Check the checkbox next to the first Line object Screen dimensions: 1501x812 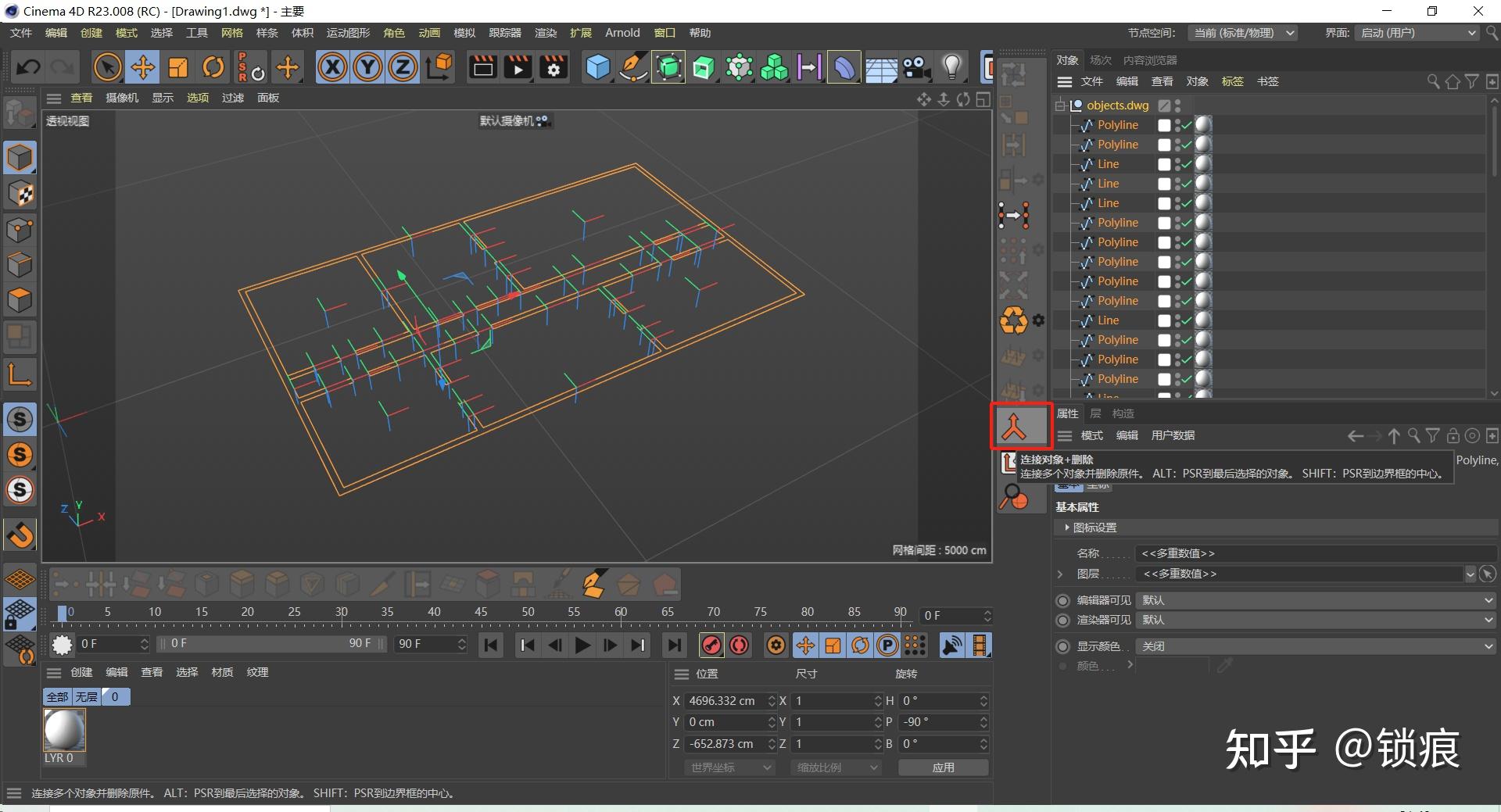coord(1164,163)
